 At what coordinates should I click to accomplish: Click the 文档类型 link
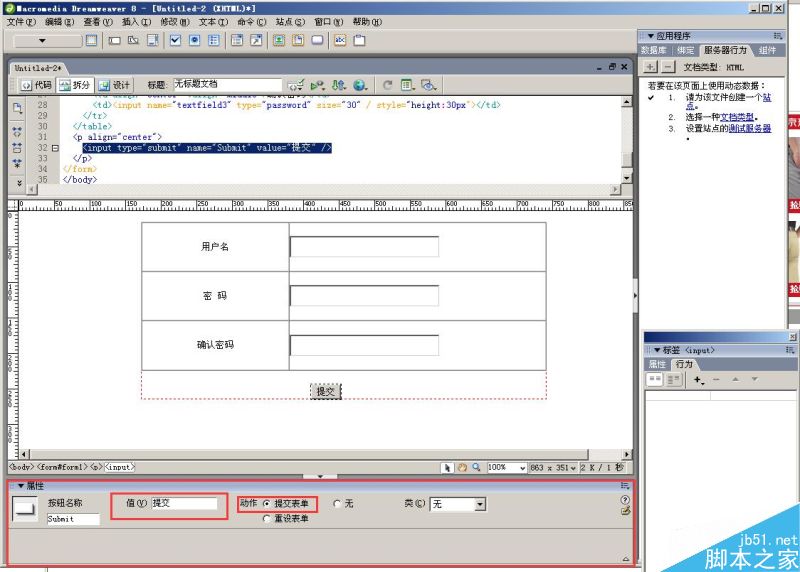[737, 117]
